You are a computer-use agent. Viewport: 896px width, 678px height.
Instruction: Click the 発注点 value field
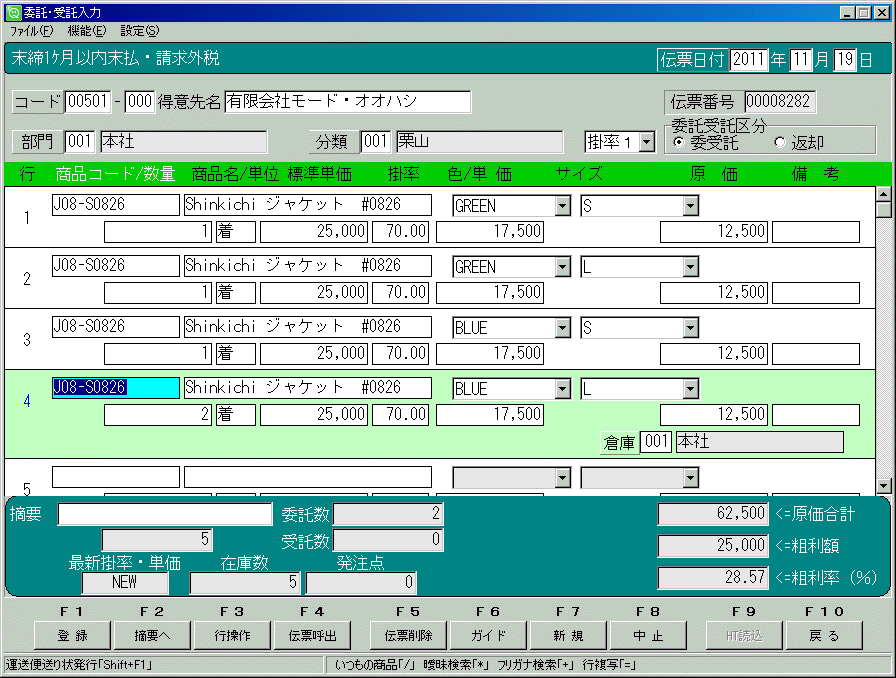[361, 583]
